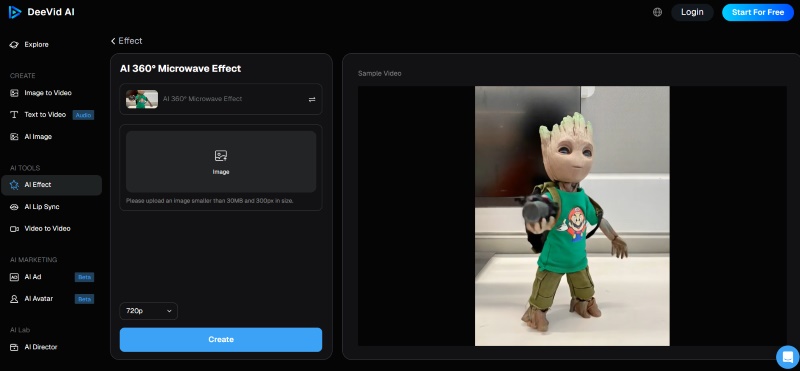
Task: Click the Explore planet icon
Action: tap(14, 45)
